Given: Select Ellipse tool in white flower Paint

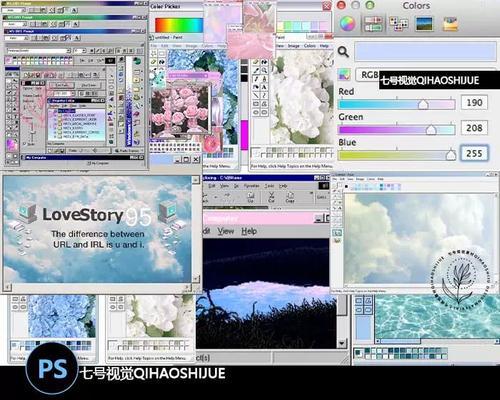Looking at the screenshot, I should pos(256,112).
